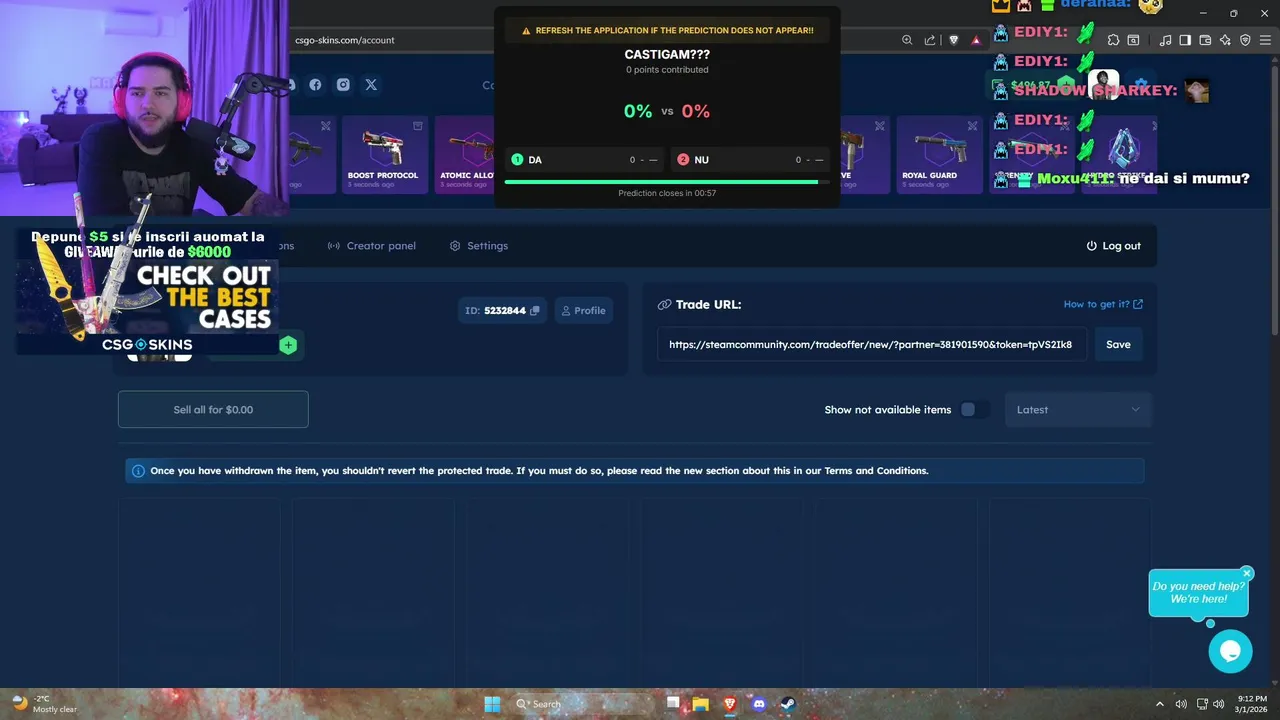The height and width of the screenshot is (720, 1280).
Task: Select the Boost Protocol recent drop card
Action: pos(384,155)
